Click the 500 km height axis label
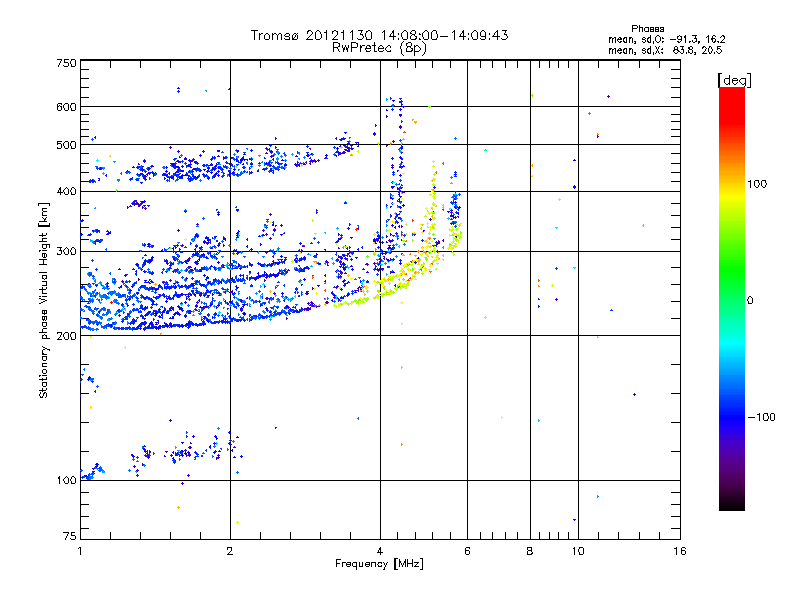Image resolution: width=800 pixels, height=600 pixels. [x=67, y=145]
